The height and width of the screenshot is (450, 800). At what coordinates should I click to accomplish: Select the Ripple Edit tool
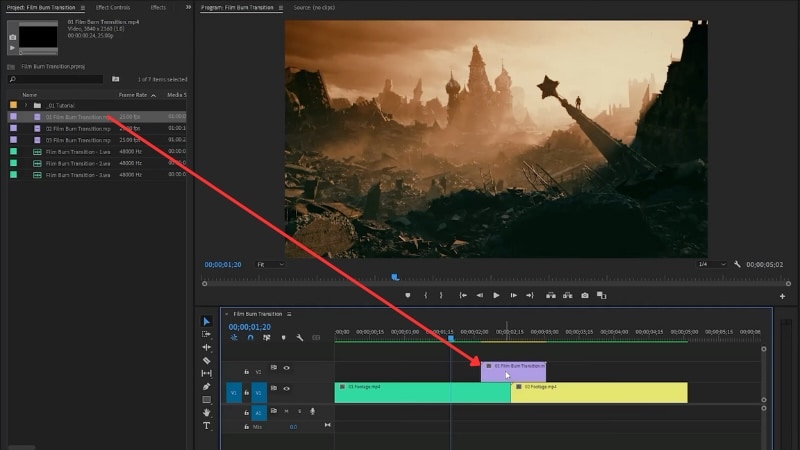pyautogui.click(x=207, y=347)
